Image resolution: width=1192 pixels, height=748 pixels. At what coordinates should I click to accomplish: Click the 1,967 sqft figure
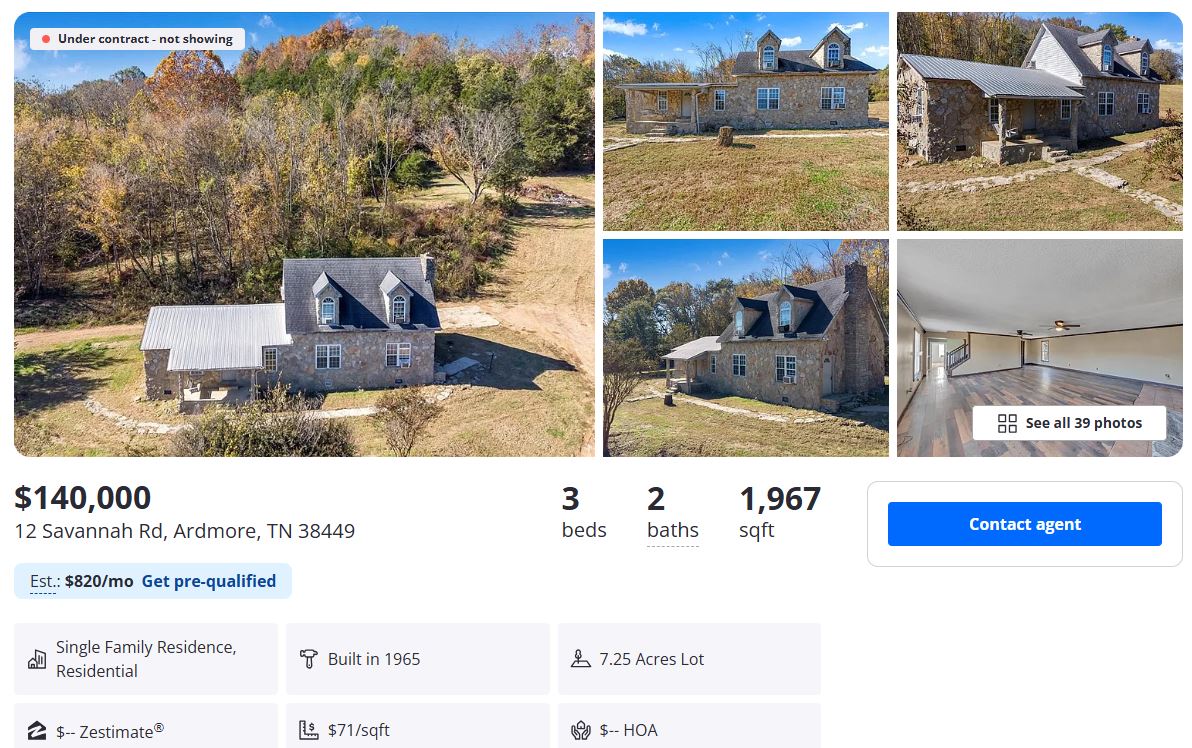click(779, 498)
